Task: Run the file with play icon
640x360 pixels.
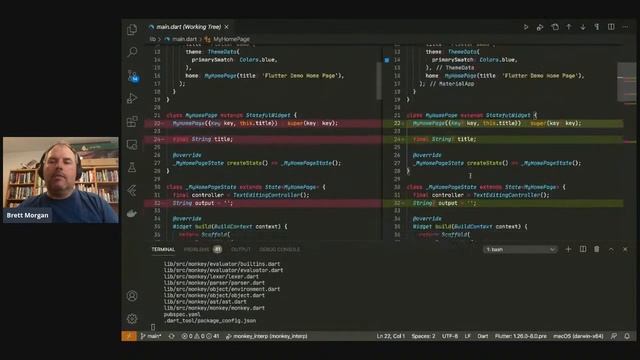Action: 526,27
